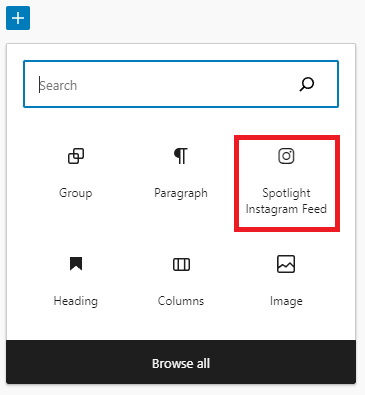Viewport: 365px width, 395px height.
Task: Click the picture frame Image icon
Action: 286,264
